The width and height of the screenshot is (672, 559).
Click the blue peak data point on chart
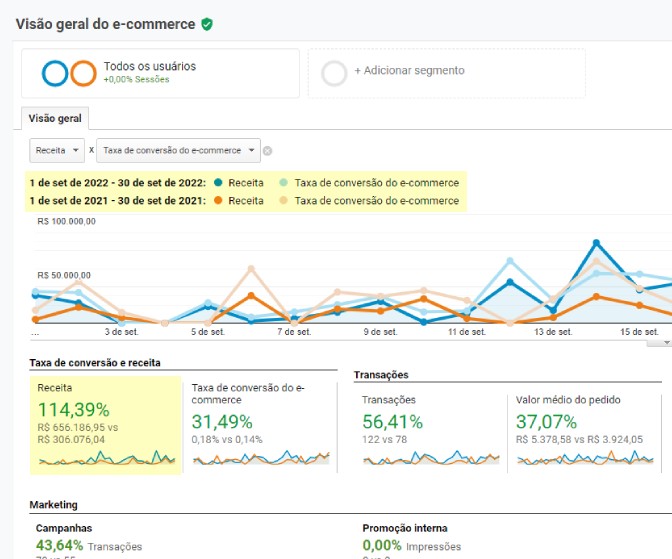pyautogui.click(x=596, y=242)
